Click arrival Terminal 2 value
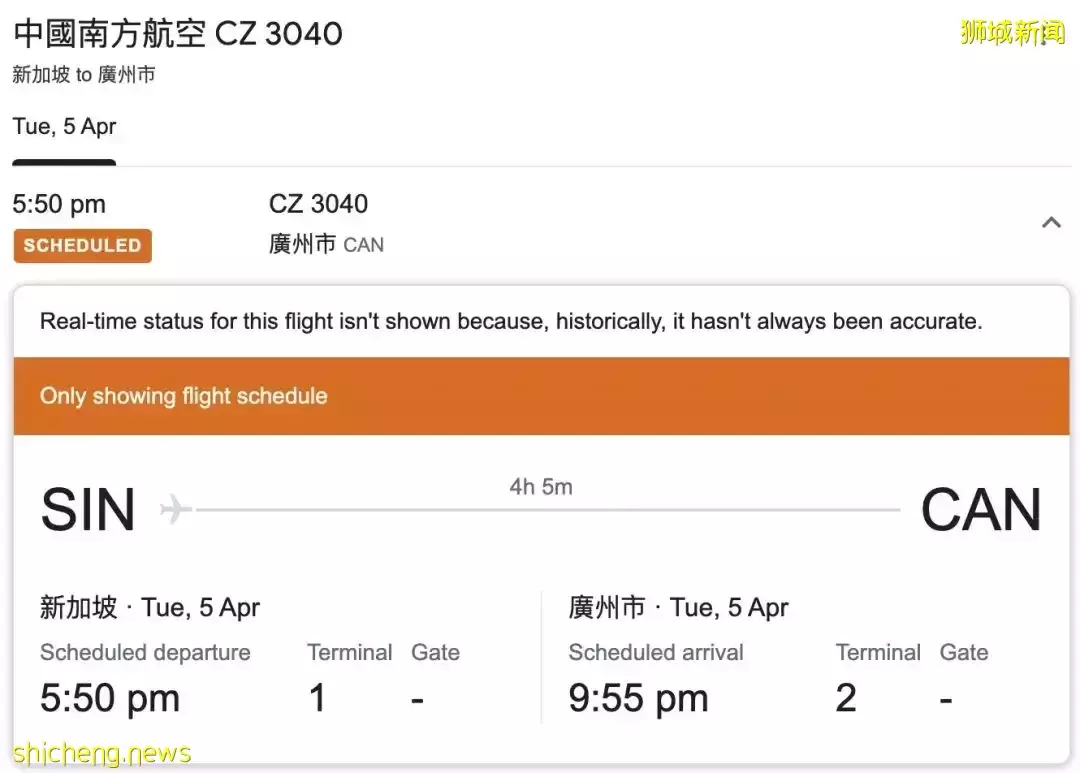This screenshot has width=1080, height=773. [846, 697]
